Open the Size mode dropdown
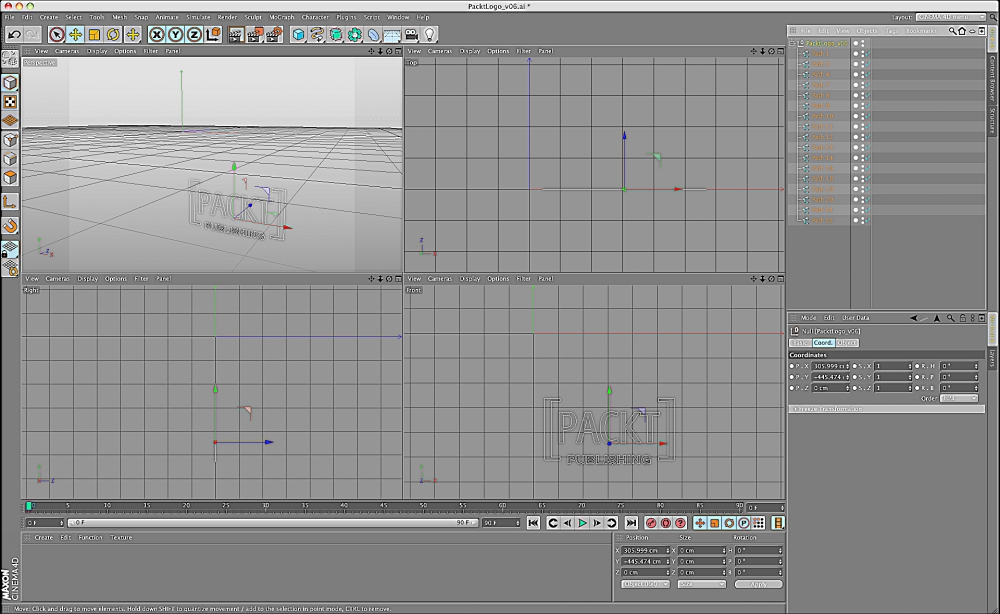1000x614 pixels. point(702,584)
